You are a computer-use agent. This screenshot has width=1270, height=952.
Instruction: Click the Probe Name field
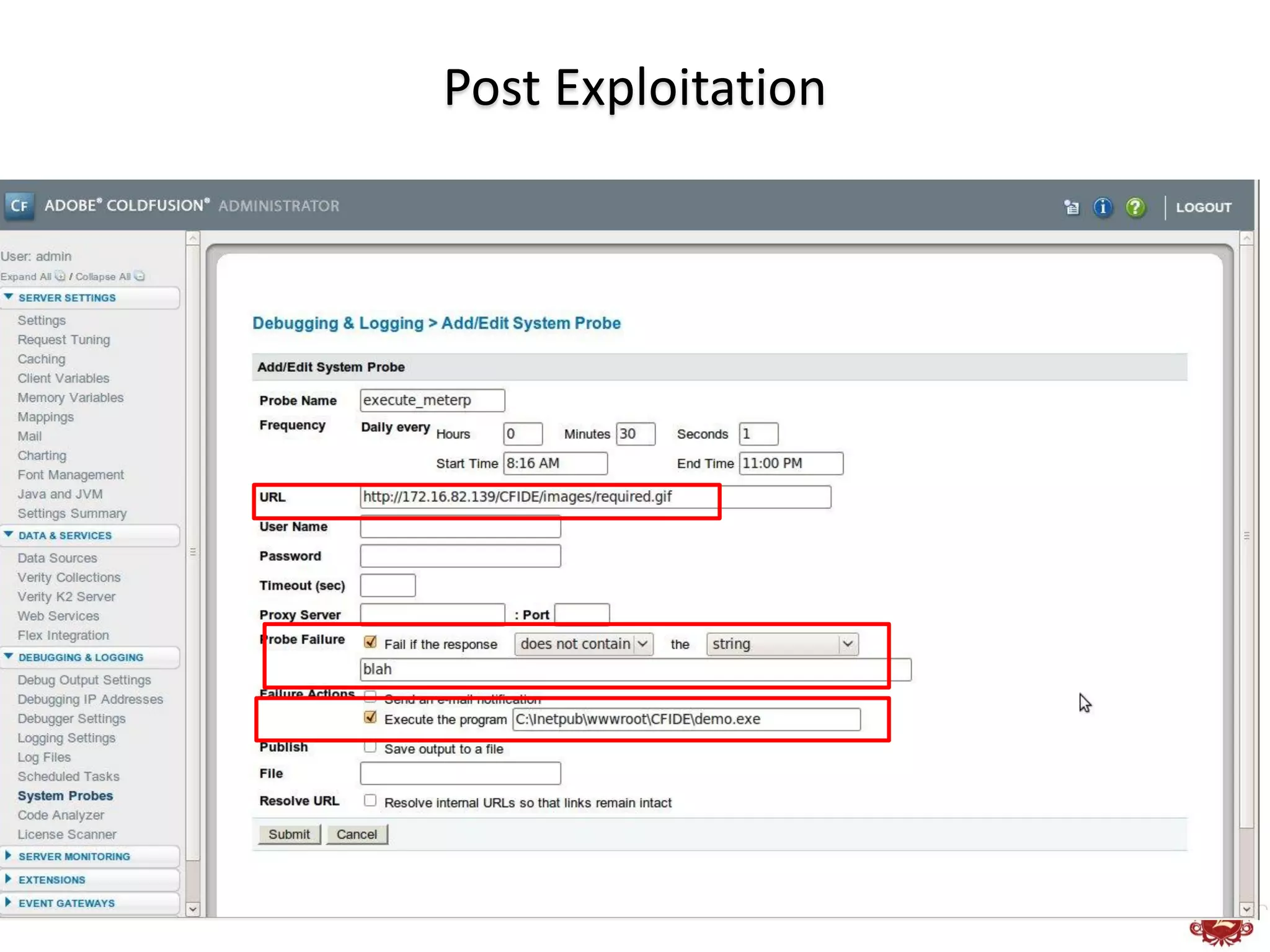[432, 400]
